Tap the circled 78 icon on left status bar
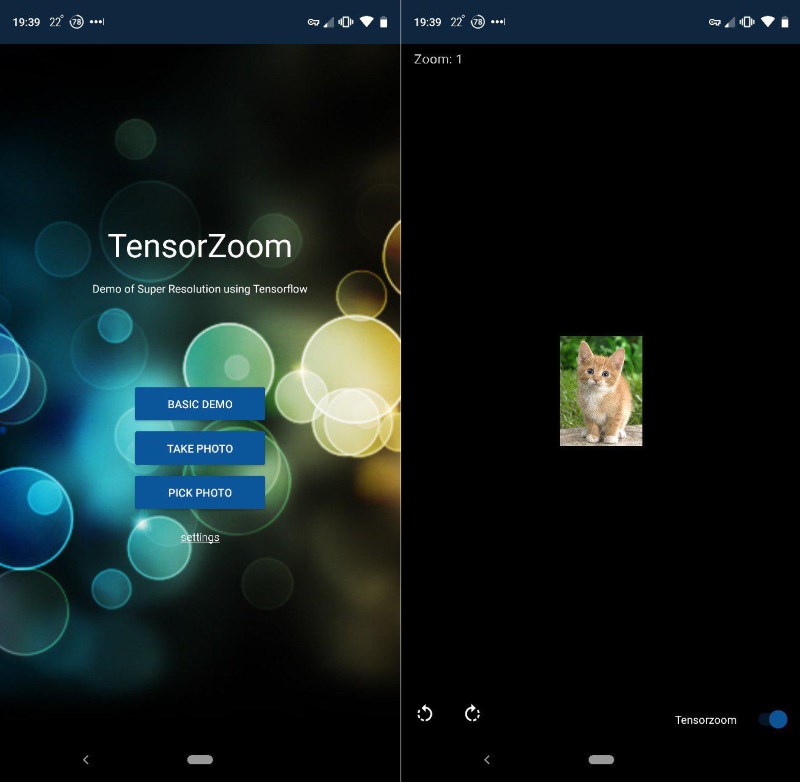 coord(77,22)
